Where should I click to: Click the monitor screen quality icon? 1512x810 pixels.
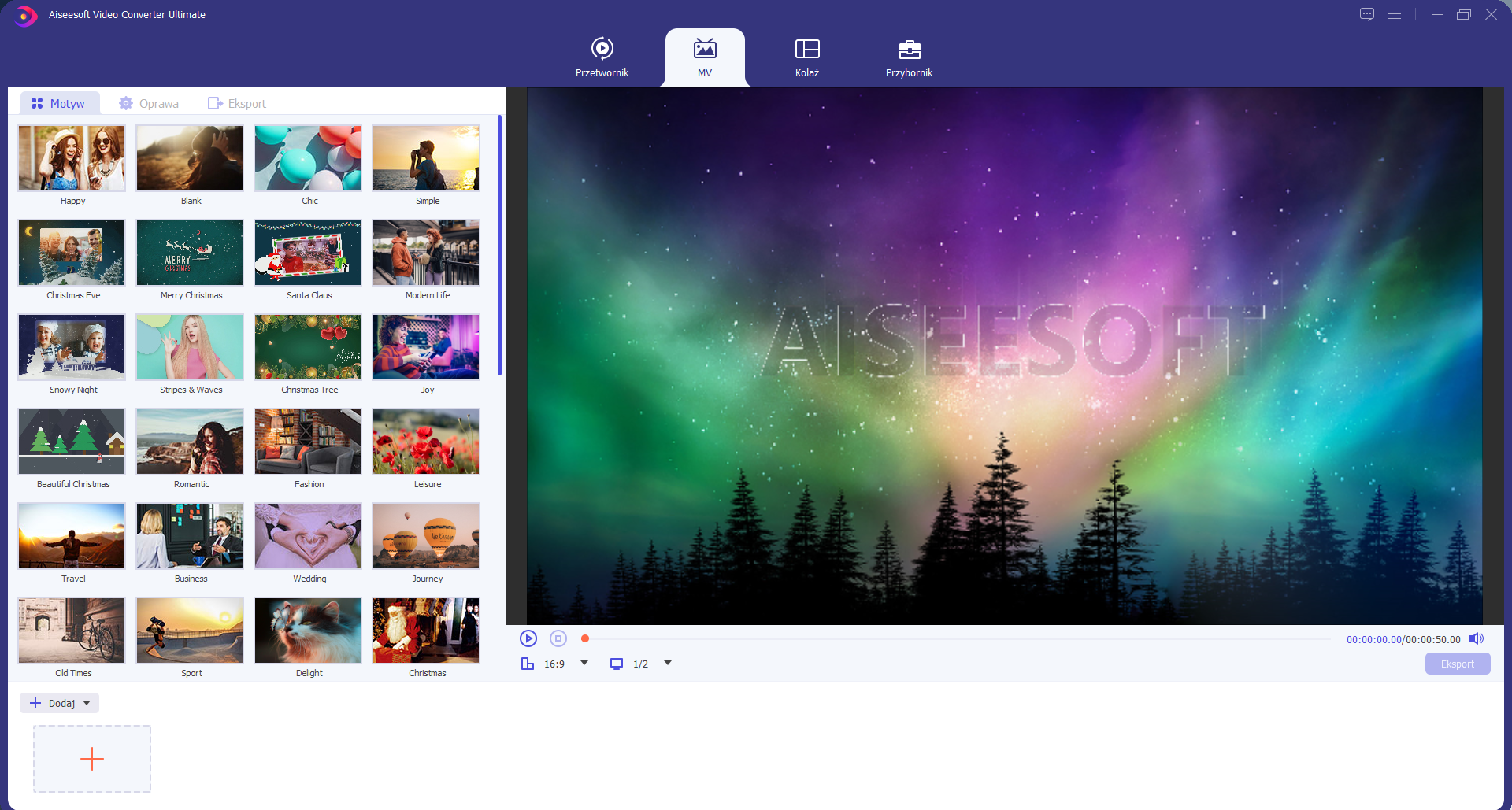tap(617, 664)
